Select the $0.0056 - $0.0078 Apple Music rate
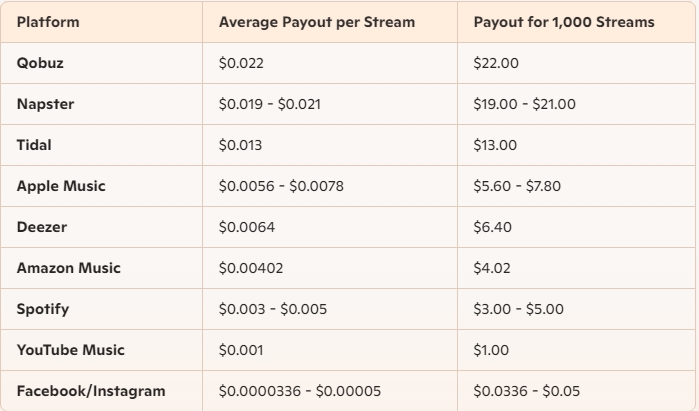 [x=279, y=186]
